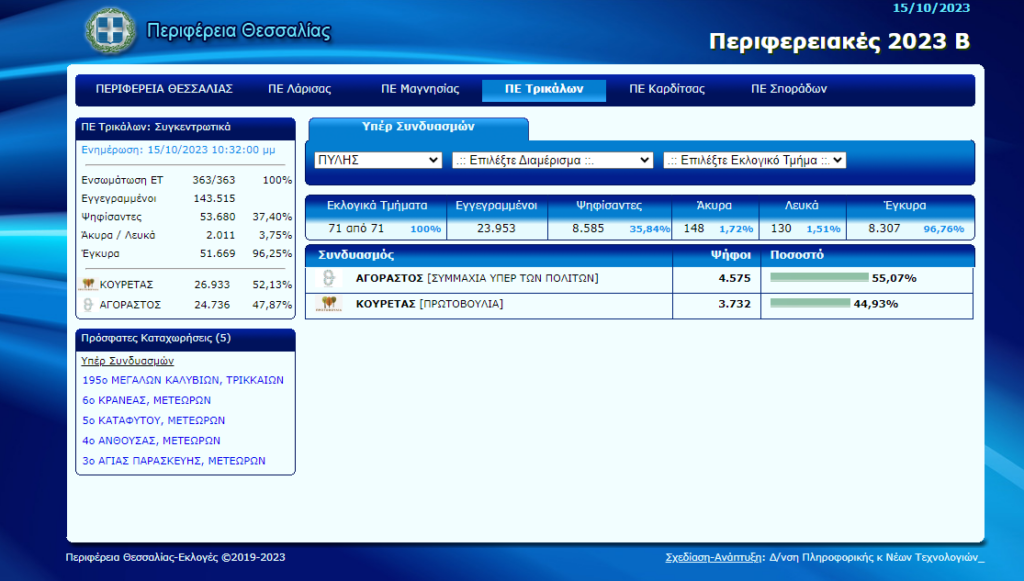Click ΚΟΥΡΕΤΑΣ party logo in summary panel
The image size is (1024, 581).
point(88,285)
